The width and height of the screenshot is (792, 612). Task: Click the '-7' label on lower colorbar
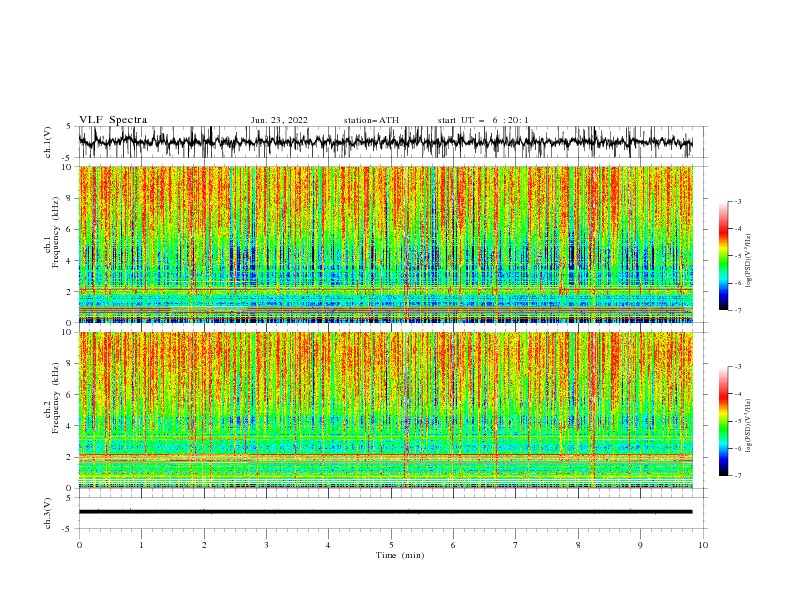(737, 476)
